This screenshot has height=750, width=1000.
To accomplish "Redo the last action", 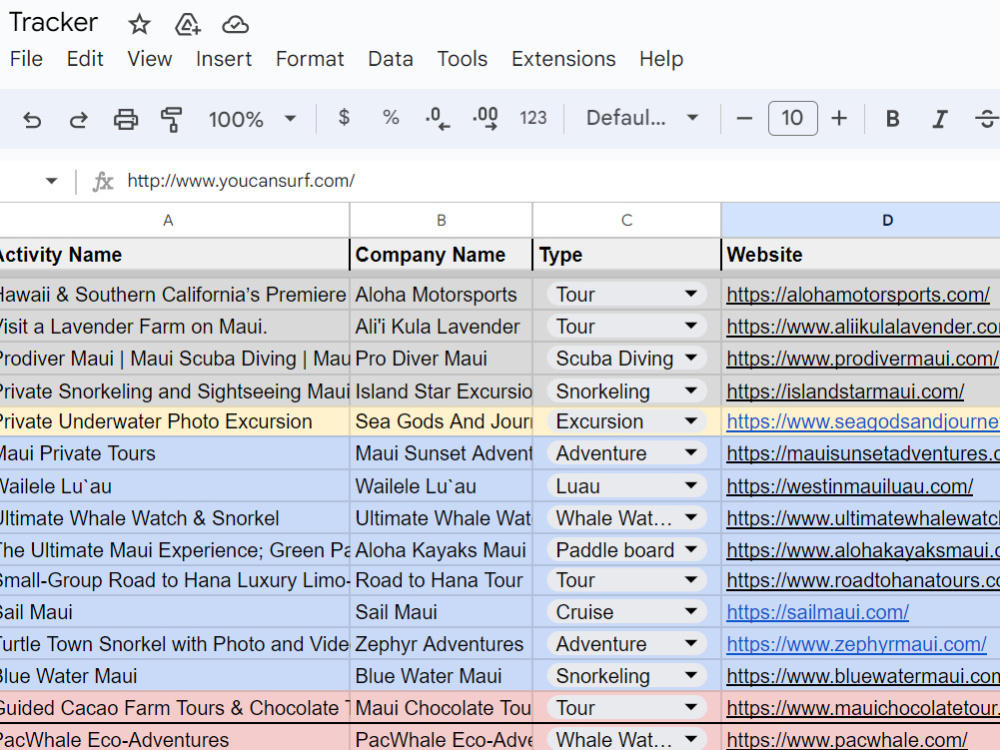I will pyautogui.click(x=78, y=119).
